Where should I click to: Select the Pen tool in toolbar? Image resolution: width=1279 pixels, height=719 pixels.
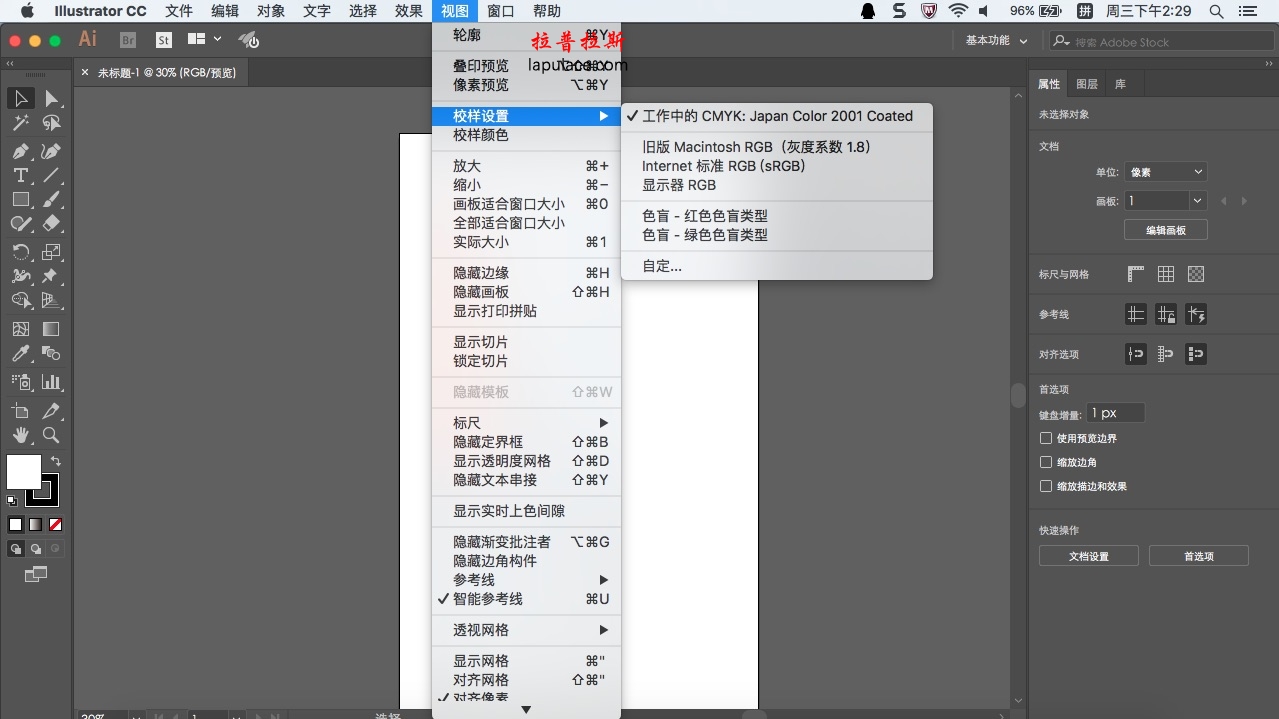coord(20,151)
